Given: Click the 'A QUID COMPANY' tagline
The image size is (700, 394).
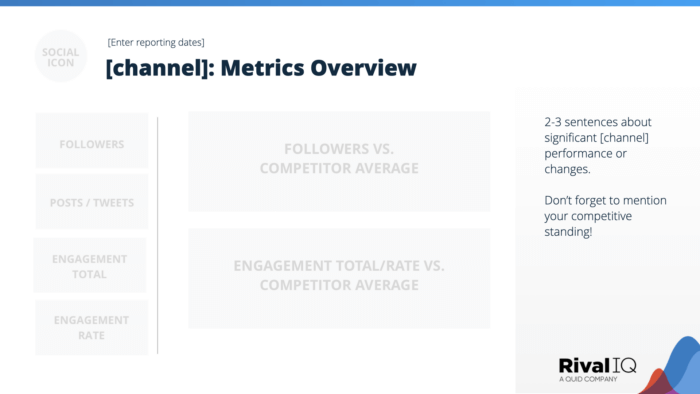Looking at the screenshot, I should pos(588,379).
